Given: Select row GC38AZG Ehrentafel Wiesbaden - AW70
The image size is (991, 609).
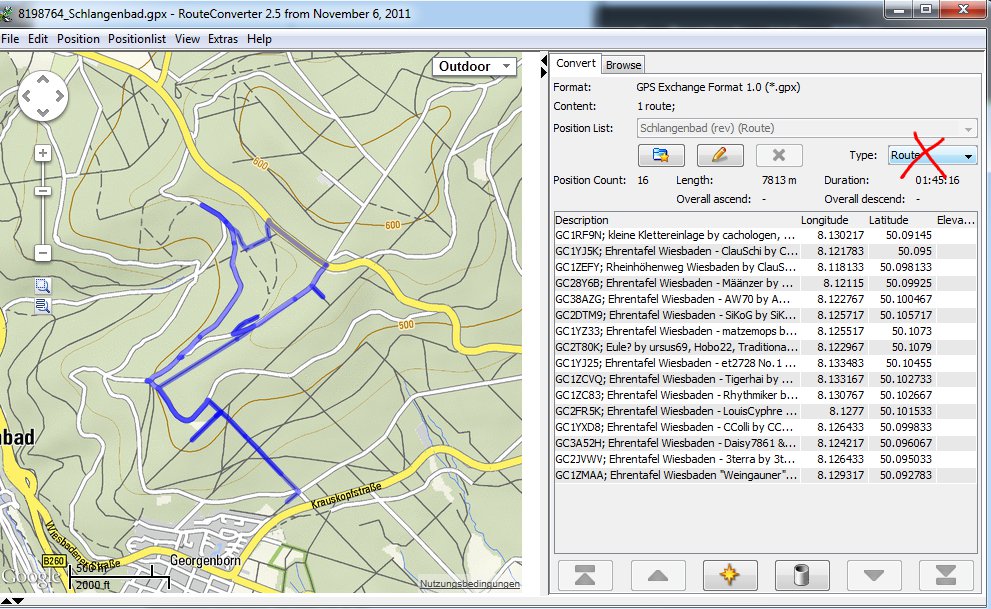Looking at the screenshot, I should [765, 299].
